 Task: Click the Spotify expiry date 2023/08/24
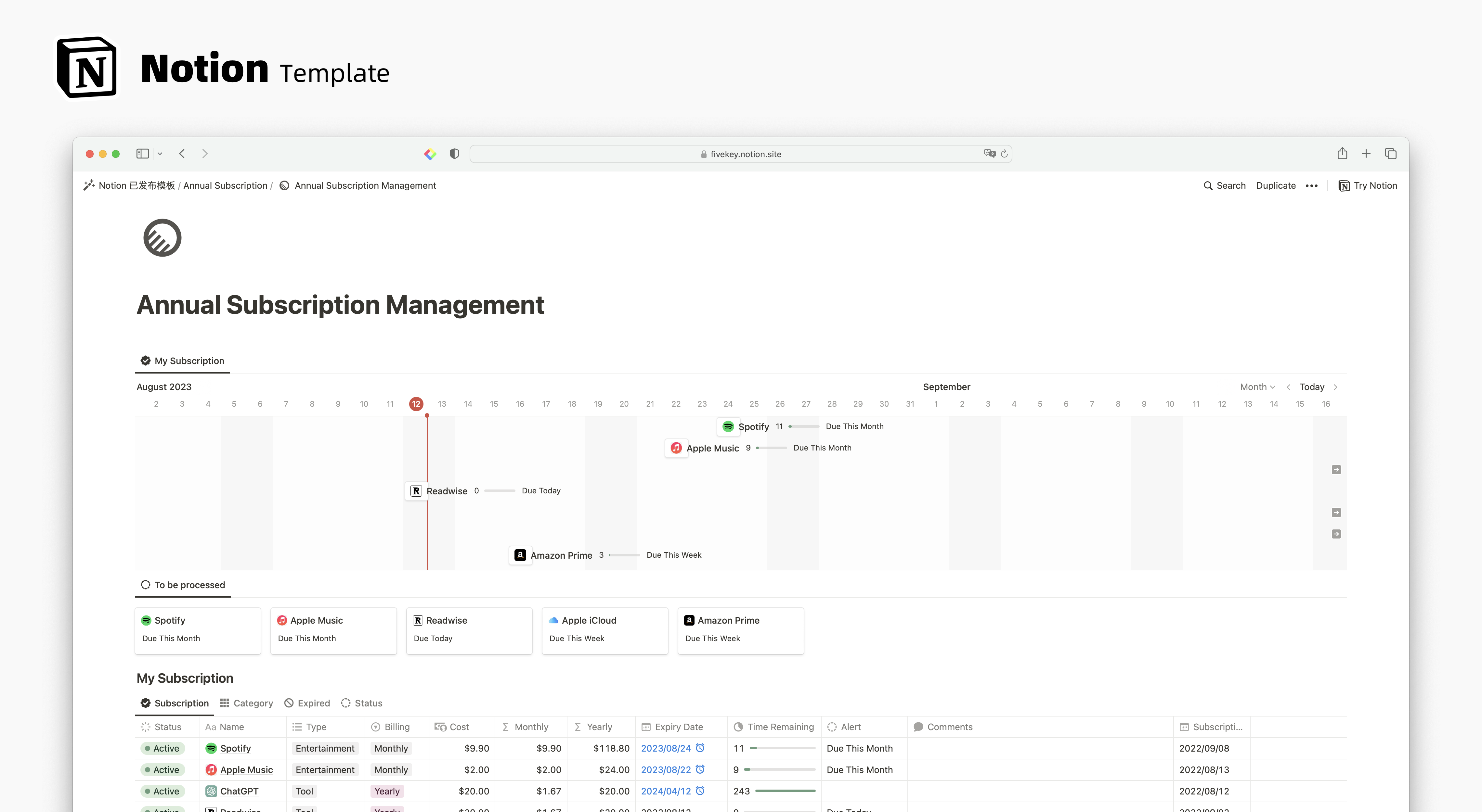coord(666,748)
